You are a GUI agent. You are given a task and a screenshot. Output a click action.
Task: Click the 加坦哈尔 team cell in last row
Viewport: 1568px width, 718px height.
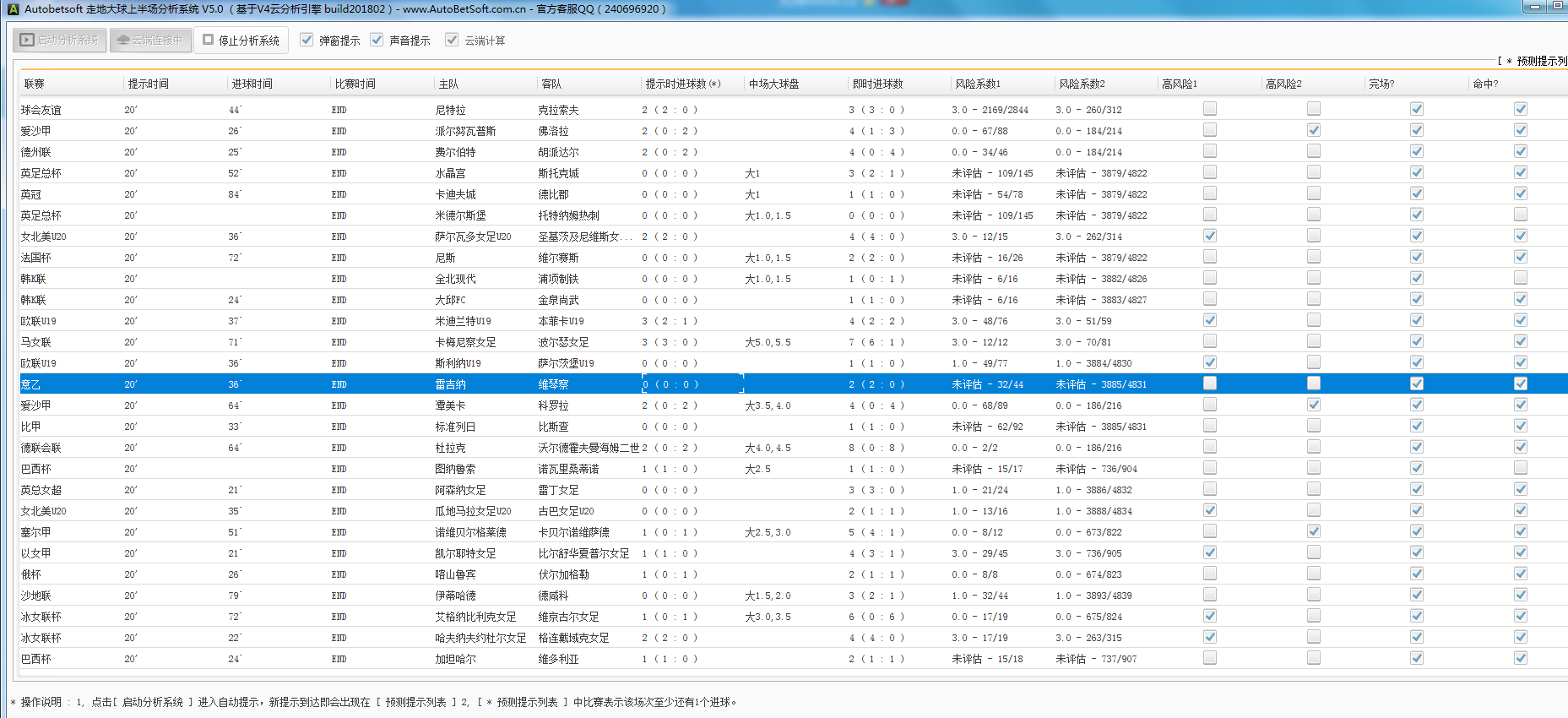(x=455, y=659)
